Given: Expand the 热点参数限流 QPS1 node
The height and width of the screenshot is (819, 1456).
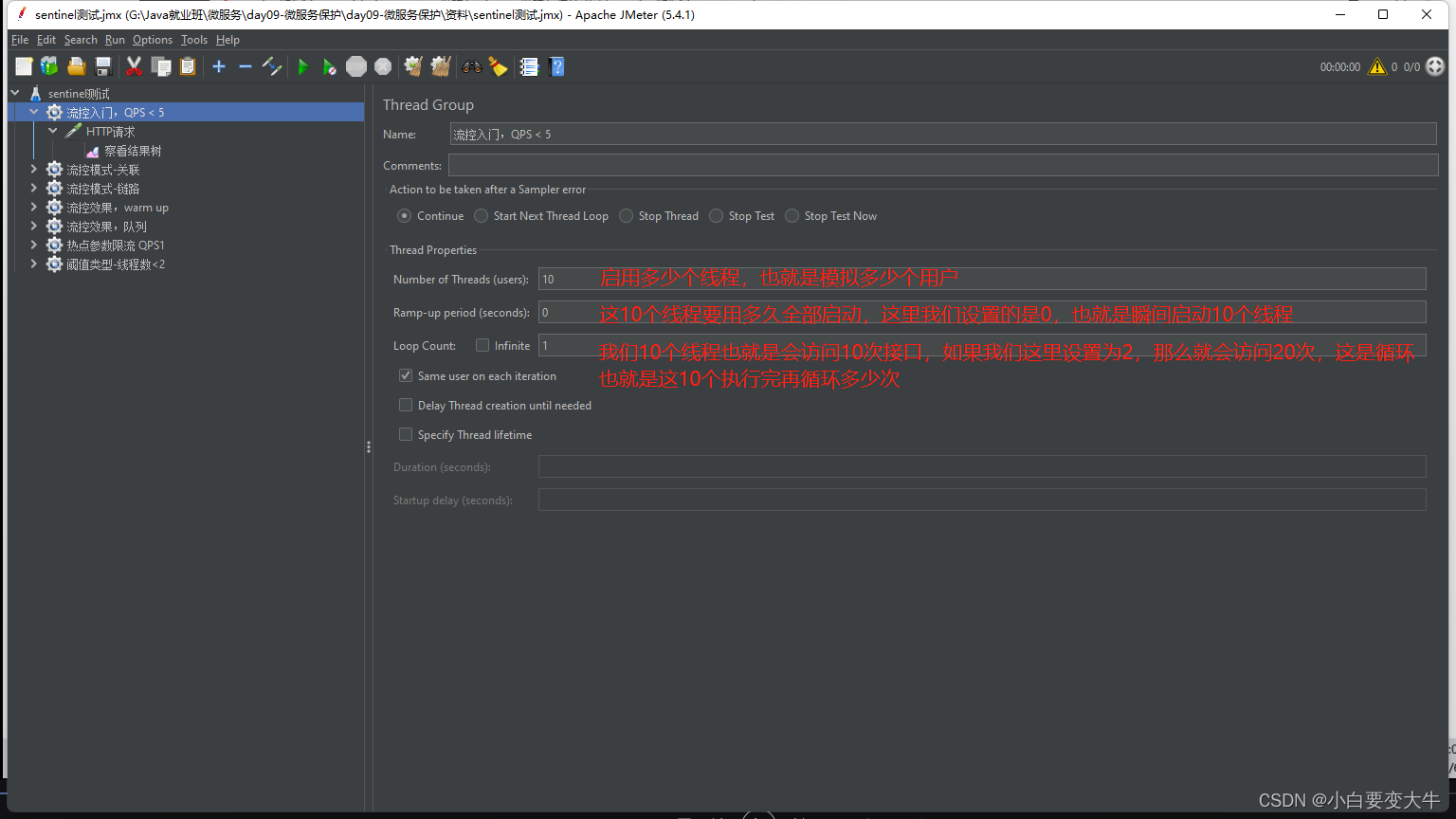Looking at the screenshot, I should point(34,245).
